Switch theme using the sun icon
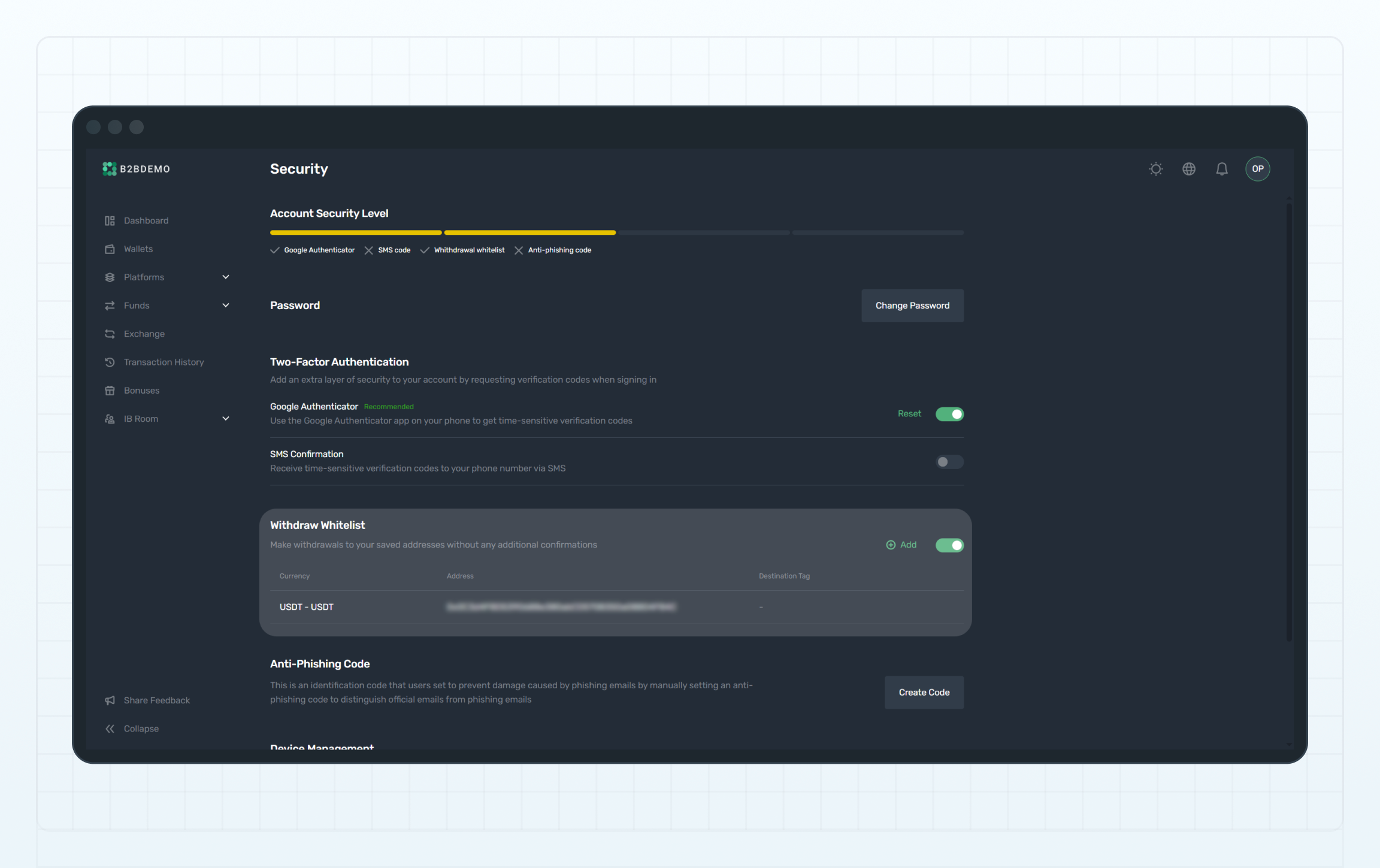The image size is (1380, 868). coord(1156,168)
